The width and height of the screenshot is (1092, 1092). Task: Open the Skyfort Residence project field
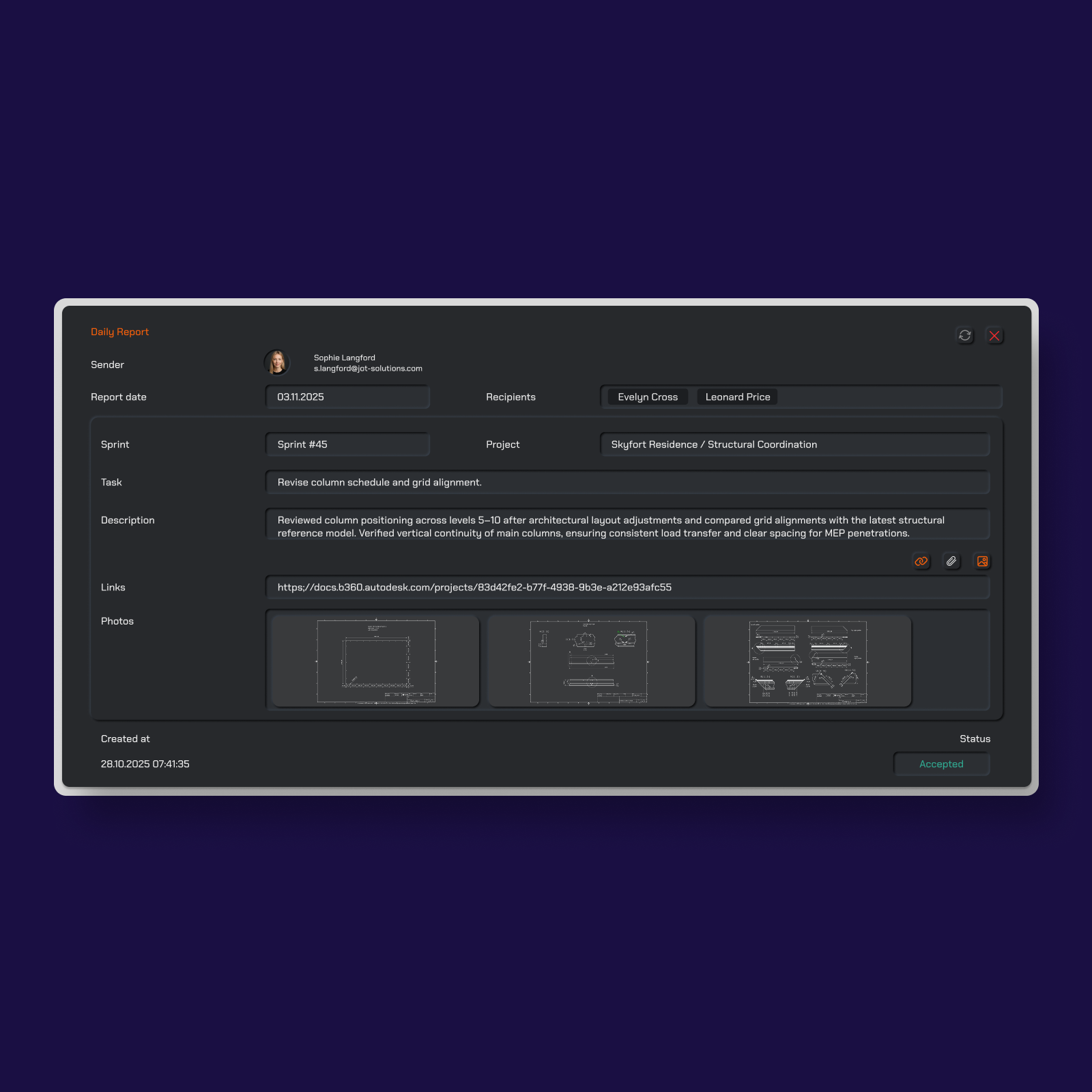point(794,444)
